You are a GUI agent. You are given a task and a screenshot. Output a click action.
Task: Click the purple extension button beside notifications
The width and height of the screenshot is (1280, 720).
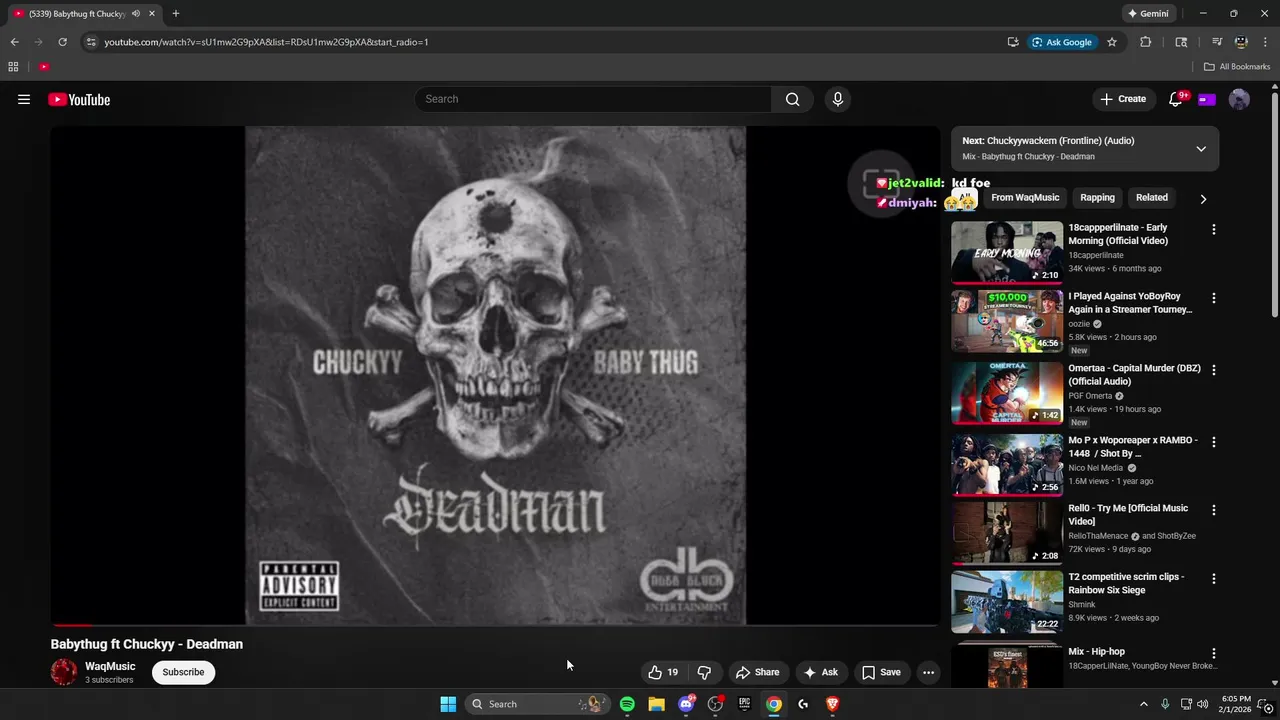pyautogui.click(x=1207, y=99)
